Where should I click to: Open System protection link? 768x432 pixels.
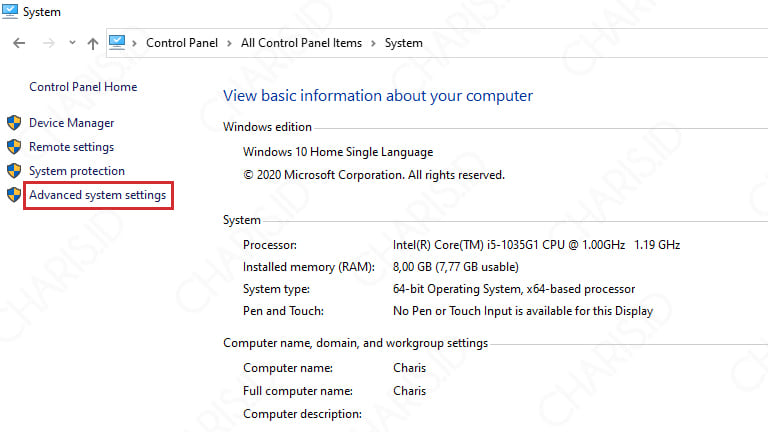77,171
